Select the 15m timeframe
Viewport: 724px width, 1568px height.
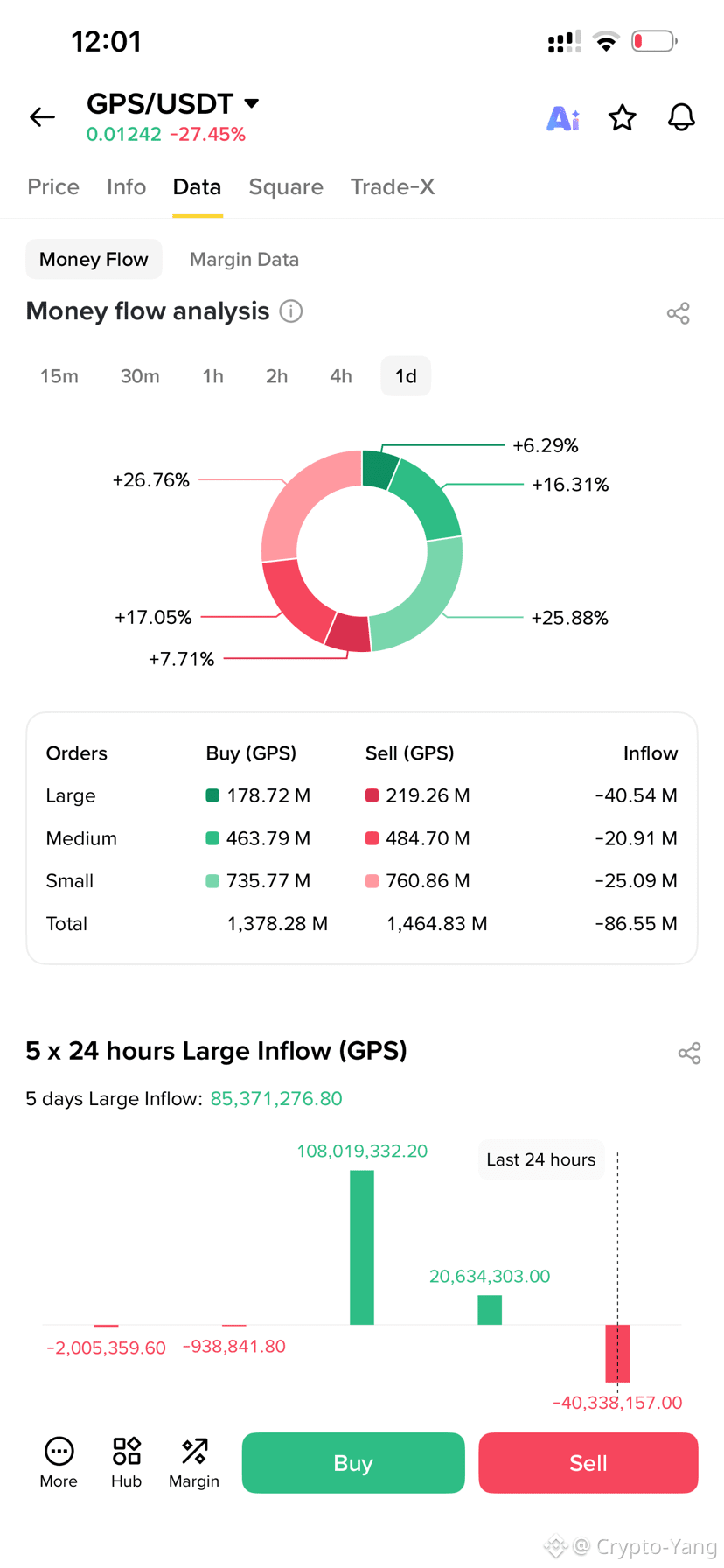click(x=59, y=376)
